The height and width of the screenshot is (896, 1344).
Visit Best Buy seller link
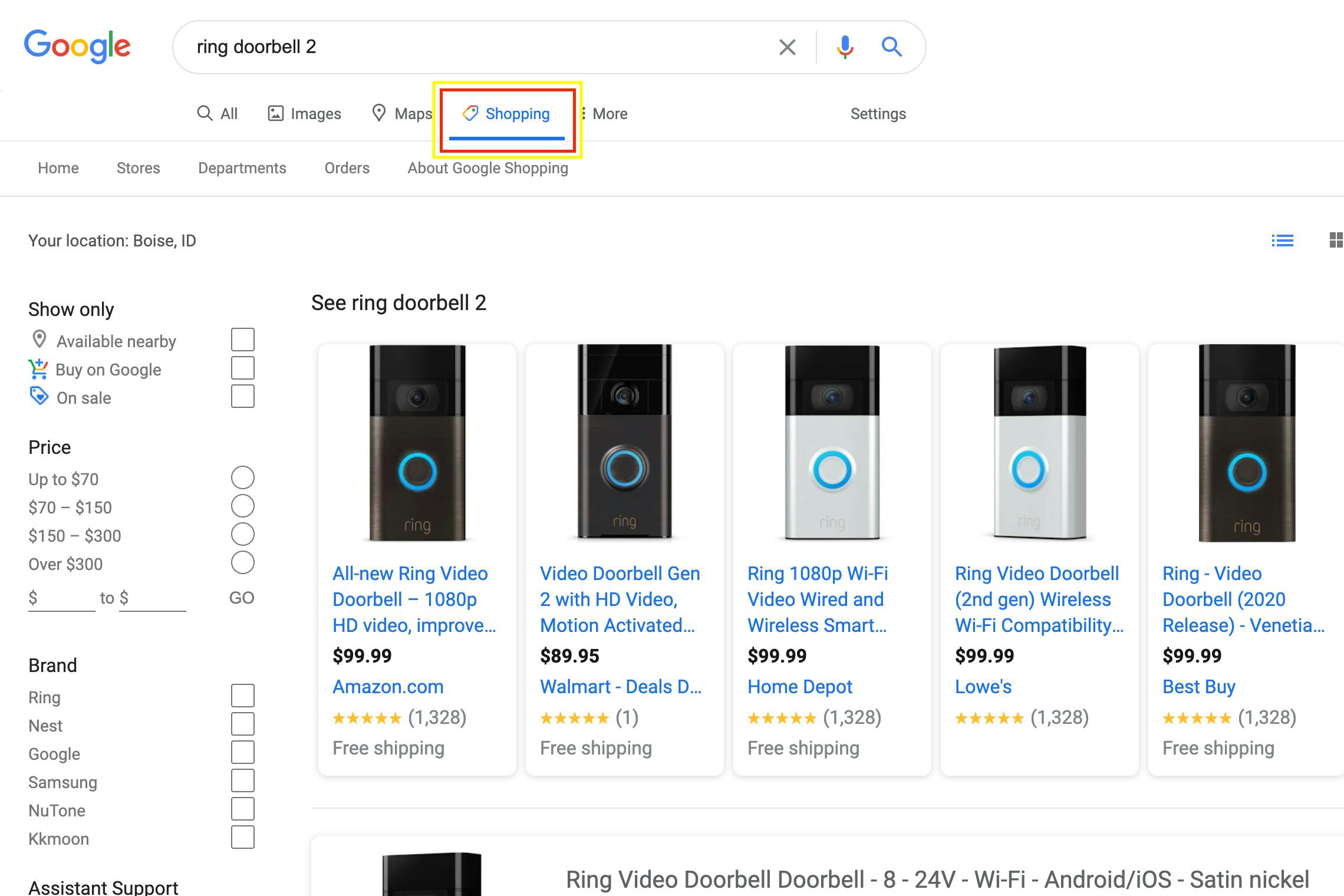pos(1199,687)
